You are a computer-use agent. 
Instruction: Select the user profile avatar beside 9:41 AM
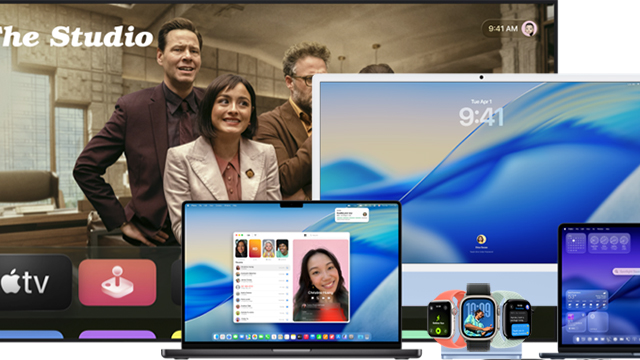[x=529, y=29]
